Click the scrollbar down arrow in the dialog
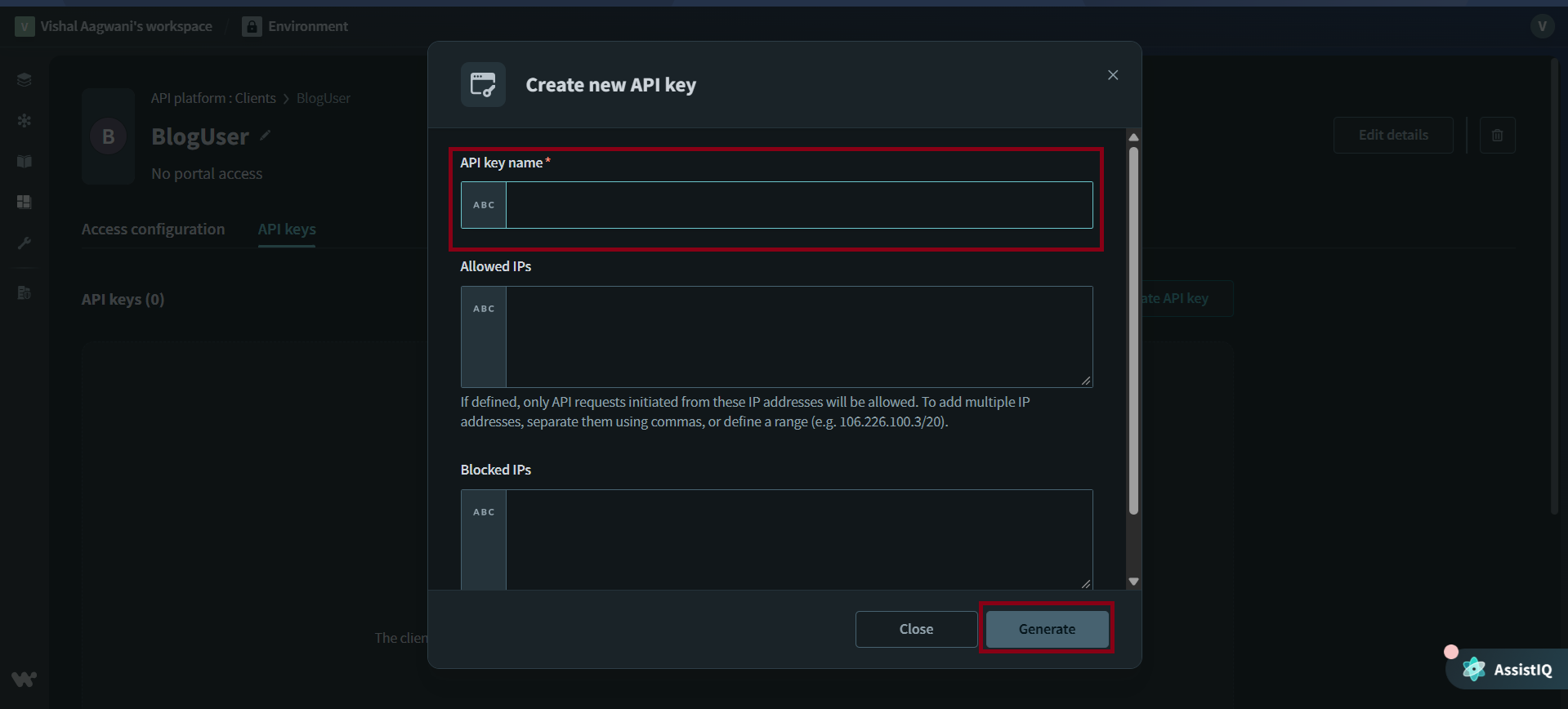 pyautogui.click(x=1133, y=580)
